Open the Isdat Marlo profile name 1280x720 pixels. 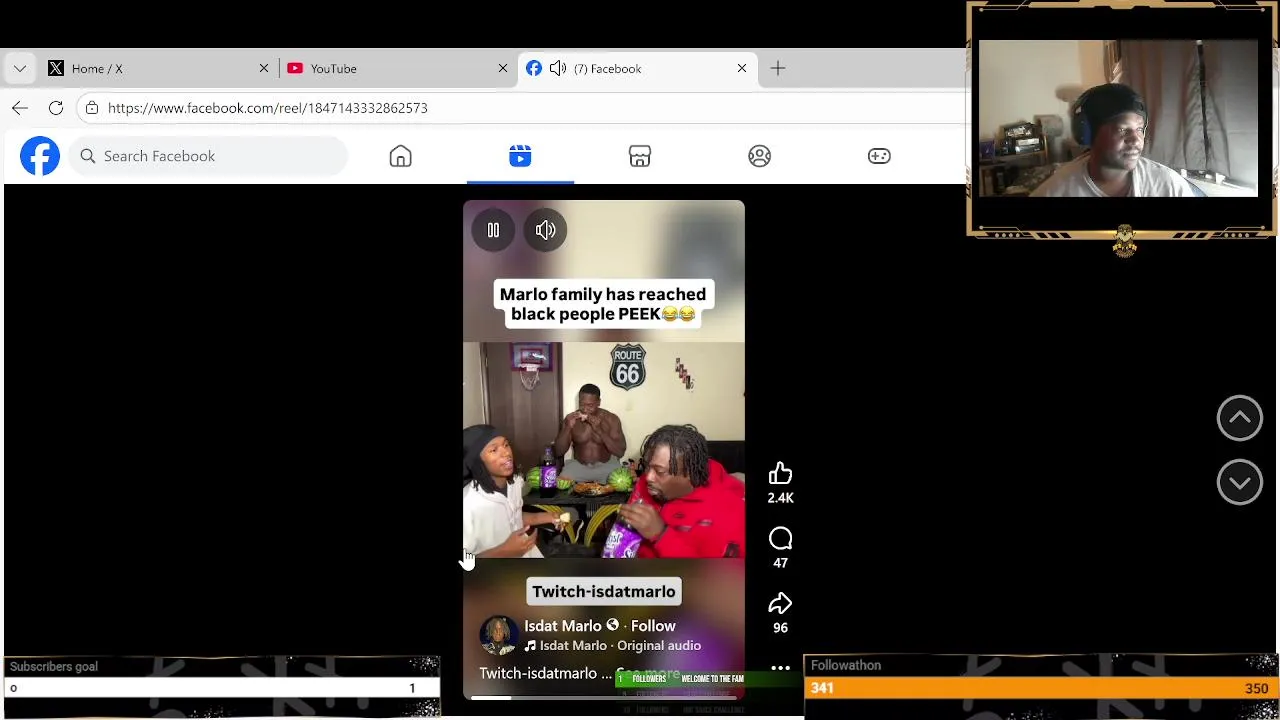(563, 626)
